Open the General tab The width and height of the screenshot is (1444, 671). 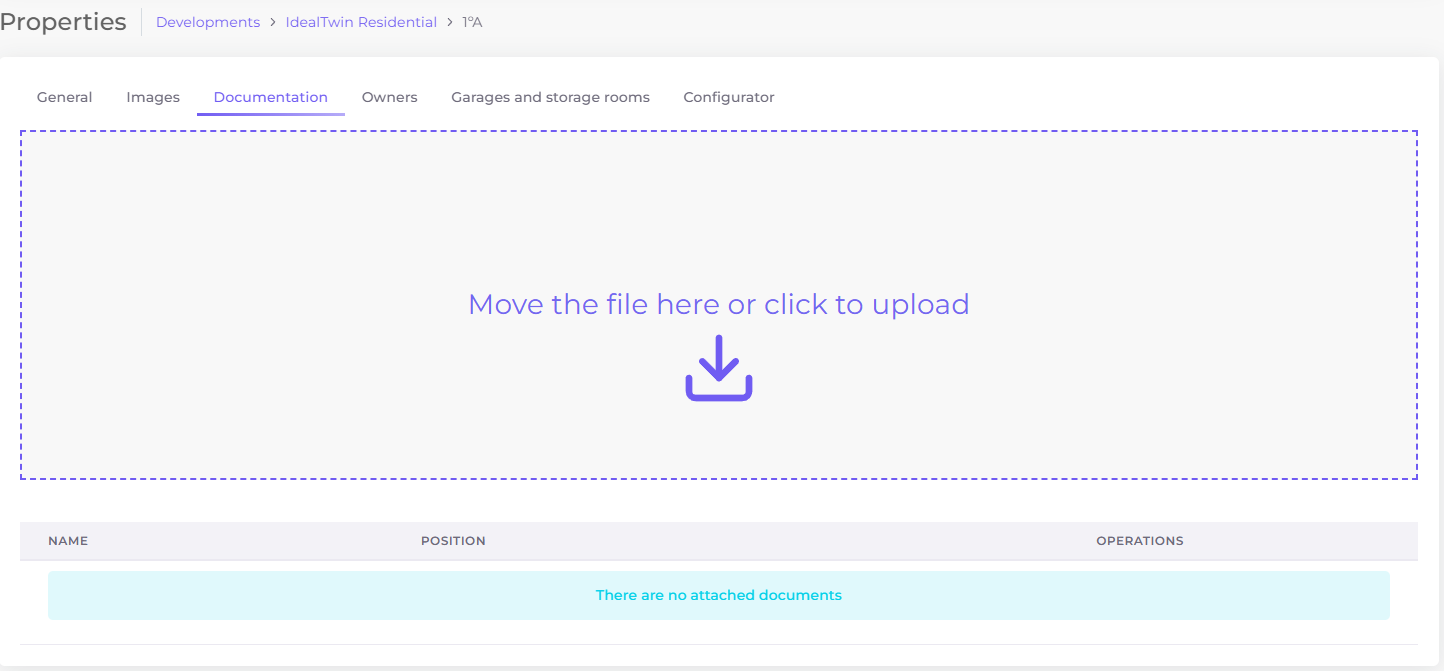click(x=65, y=97)
